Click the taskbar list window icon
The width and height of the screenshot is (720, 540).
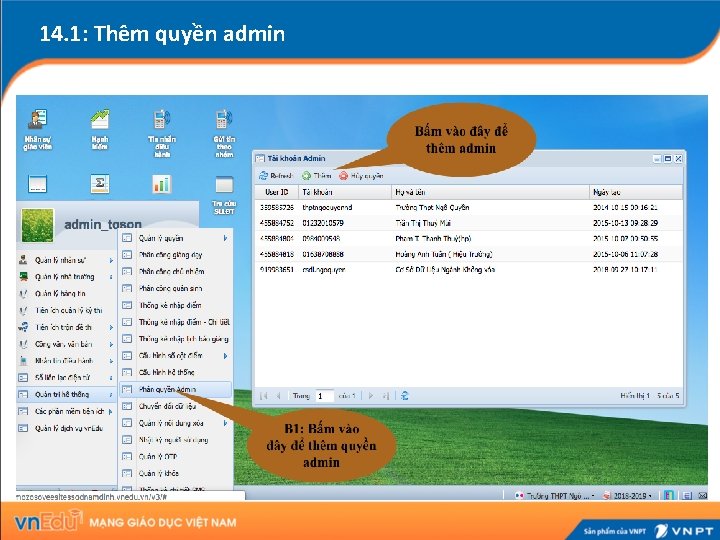tap(687, 495)
